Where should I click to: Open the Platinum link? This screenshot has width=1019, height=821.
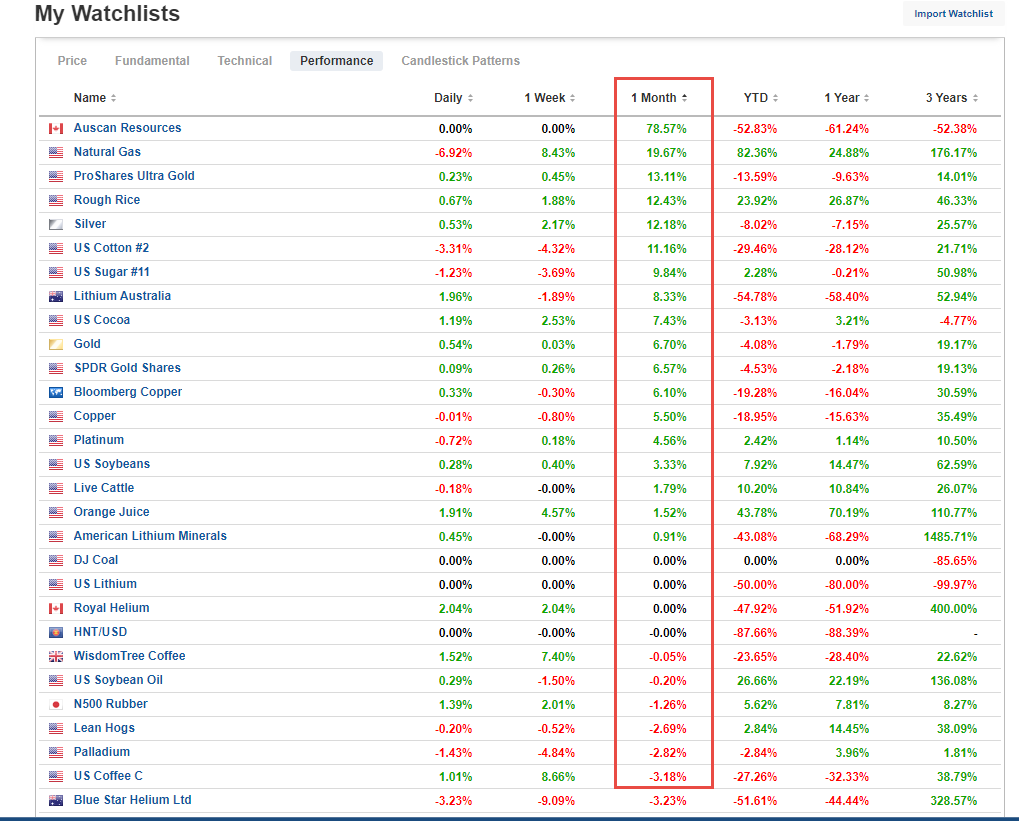click(99, 441)
